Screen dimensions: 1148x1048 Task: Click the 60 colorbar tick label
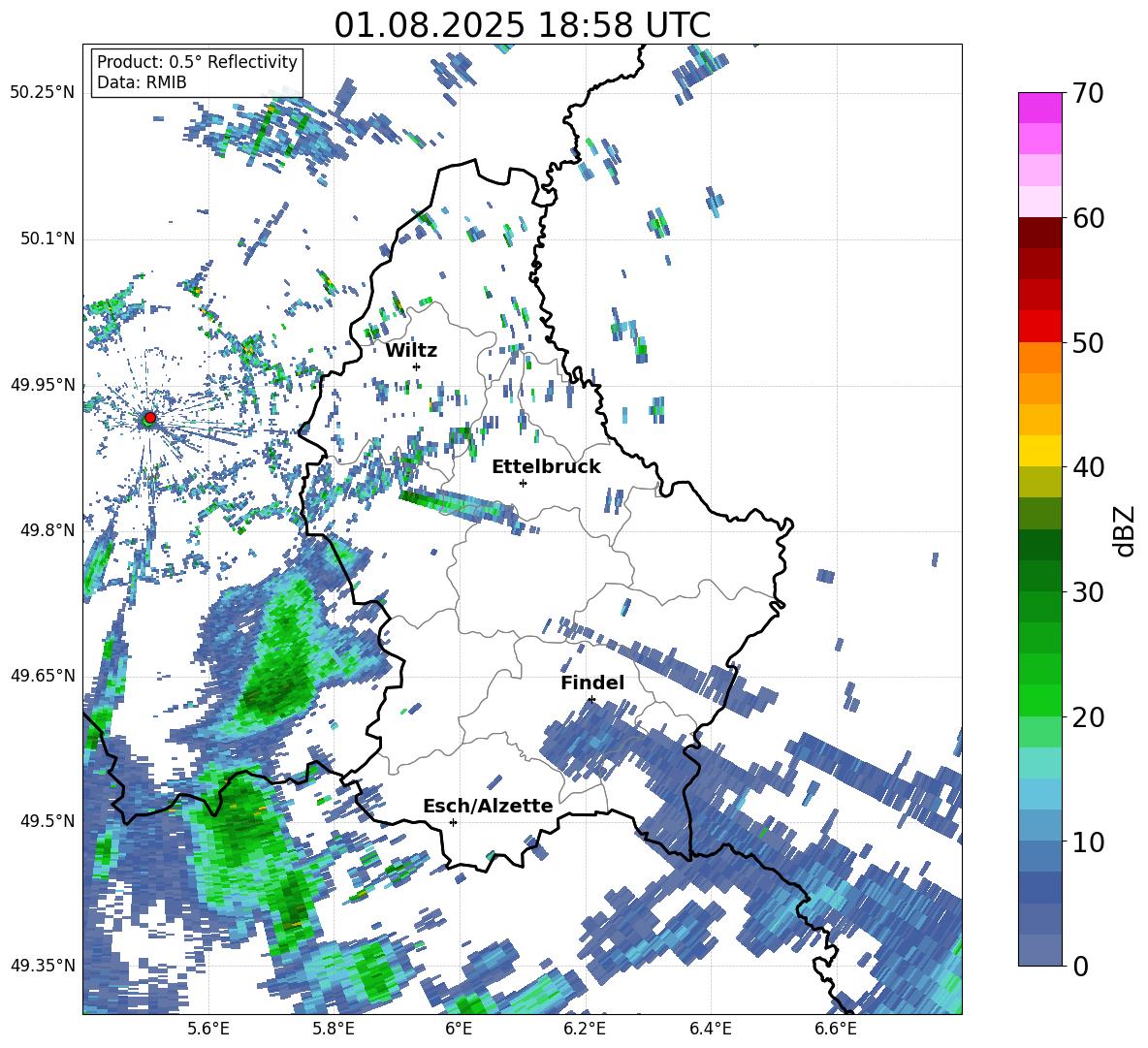(1088, 218)
